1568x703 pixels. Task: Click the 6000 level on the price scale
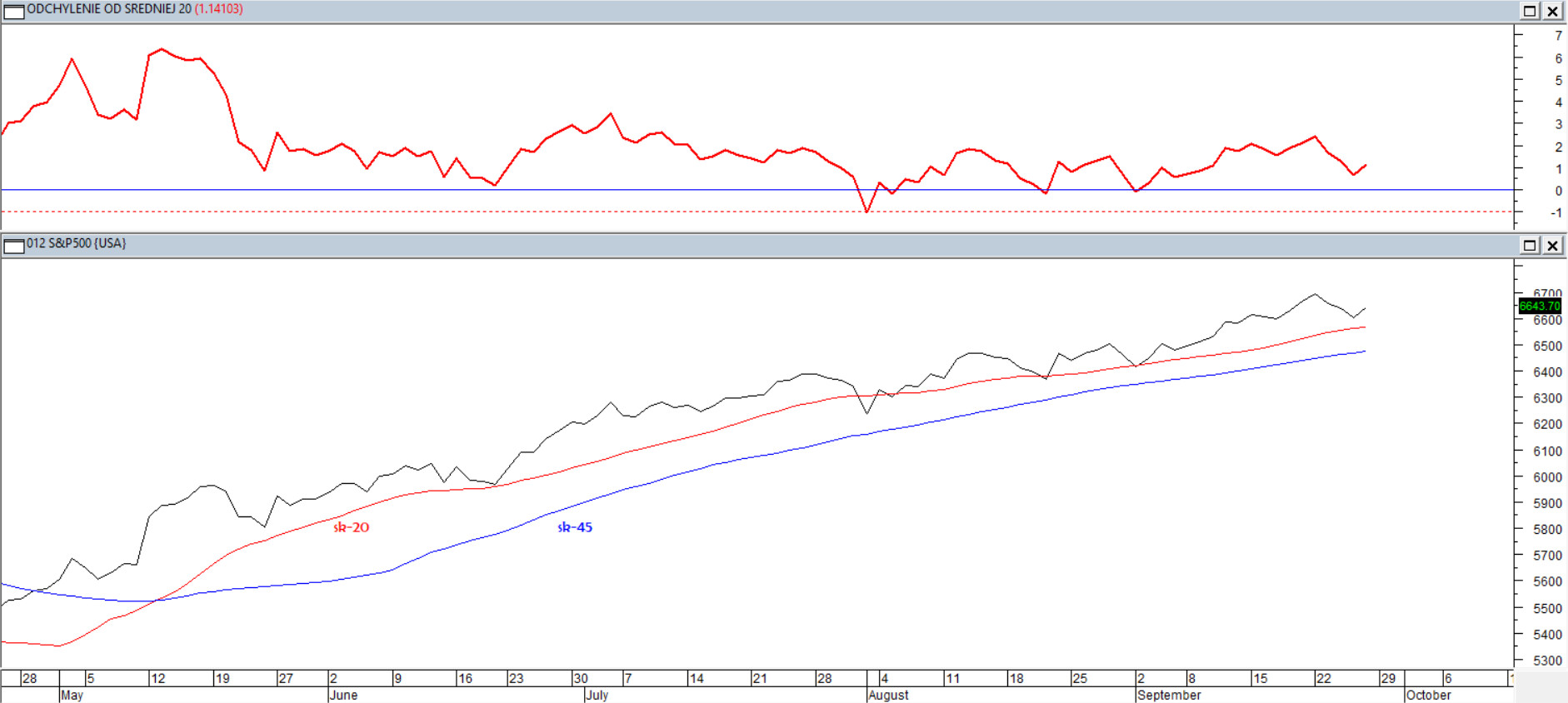(x=1547, y=477)
